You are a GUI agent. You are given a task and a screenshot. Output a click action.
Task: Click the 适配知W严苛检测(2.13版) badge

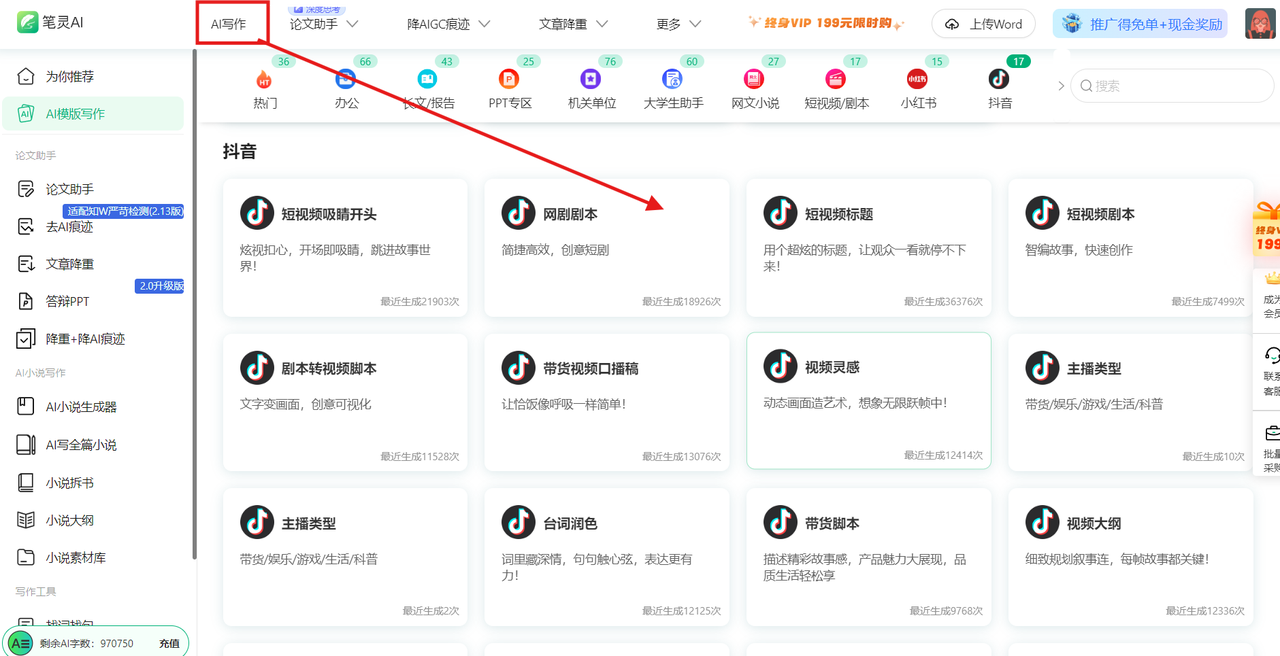(x=123, y=211)
